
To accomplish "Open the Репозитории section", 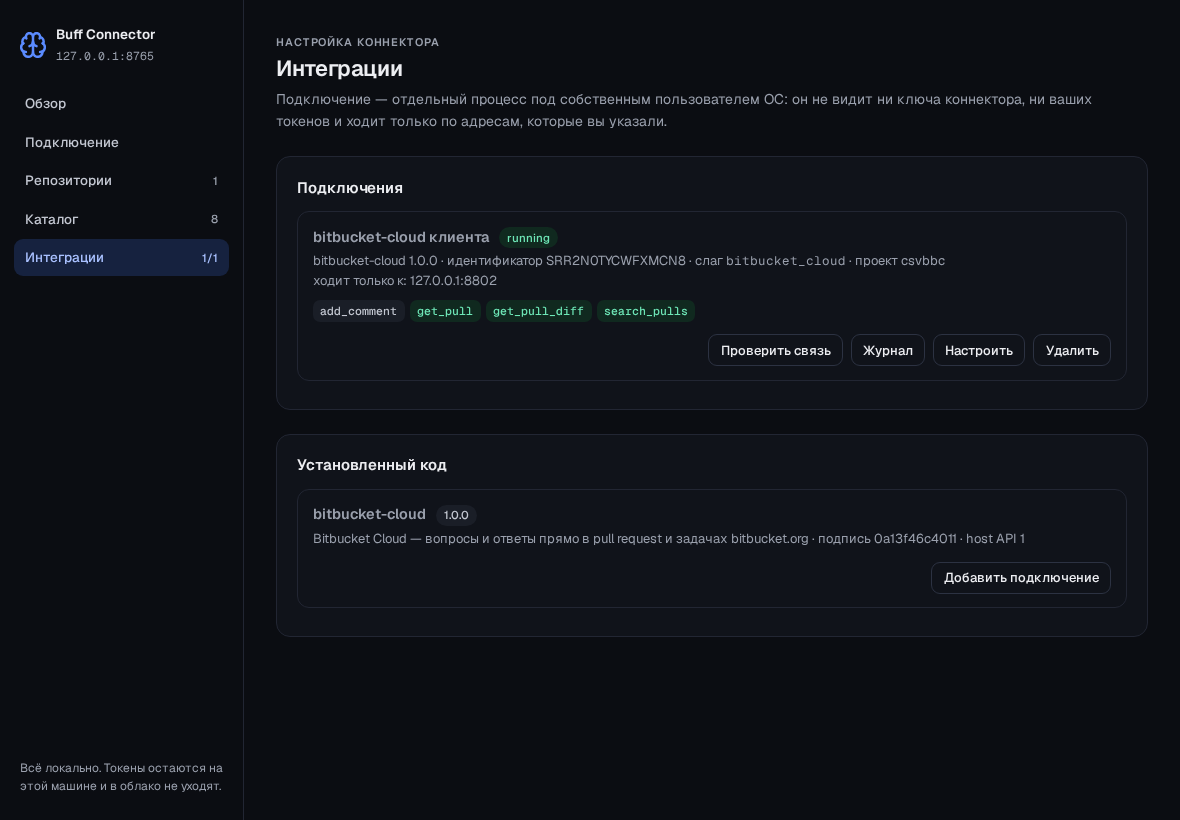I will tap(121, 181).
